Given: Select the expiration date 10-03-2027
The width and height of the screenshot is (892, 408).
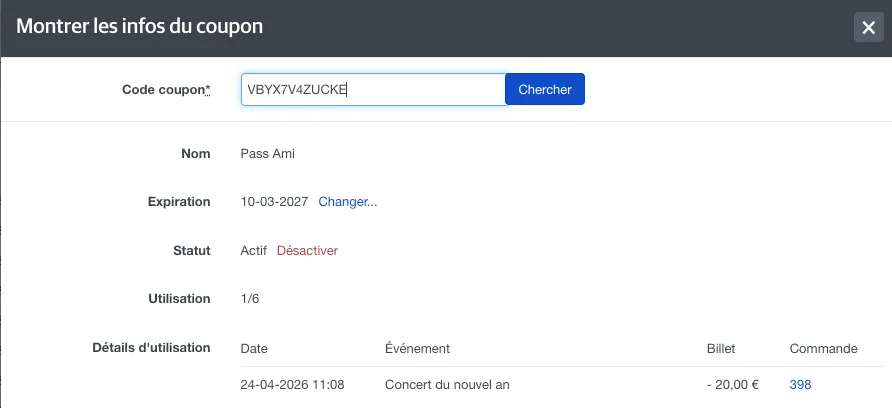Looking at the screenshot, I should (x=274, y=202).
